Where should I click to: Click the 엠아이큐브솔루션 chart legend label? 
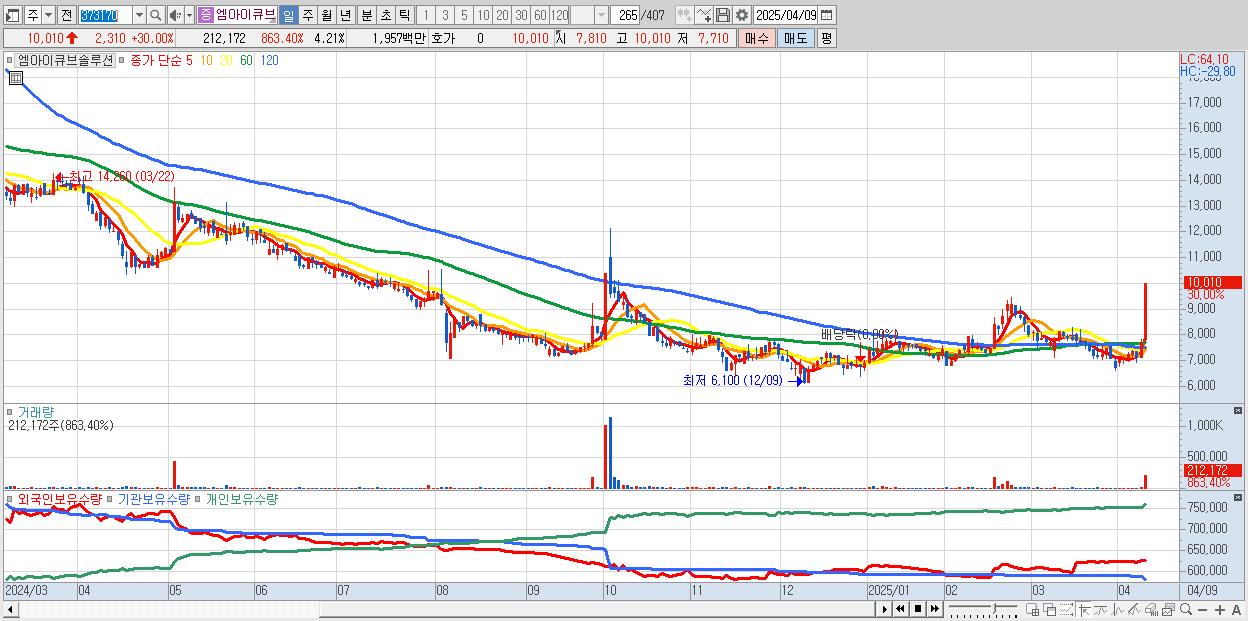(x=66, y=60)
